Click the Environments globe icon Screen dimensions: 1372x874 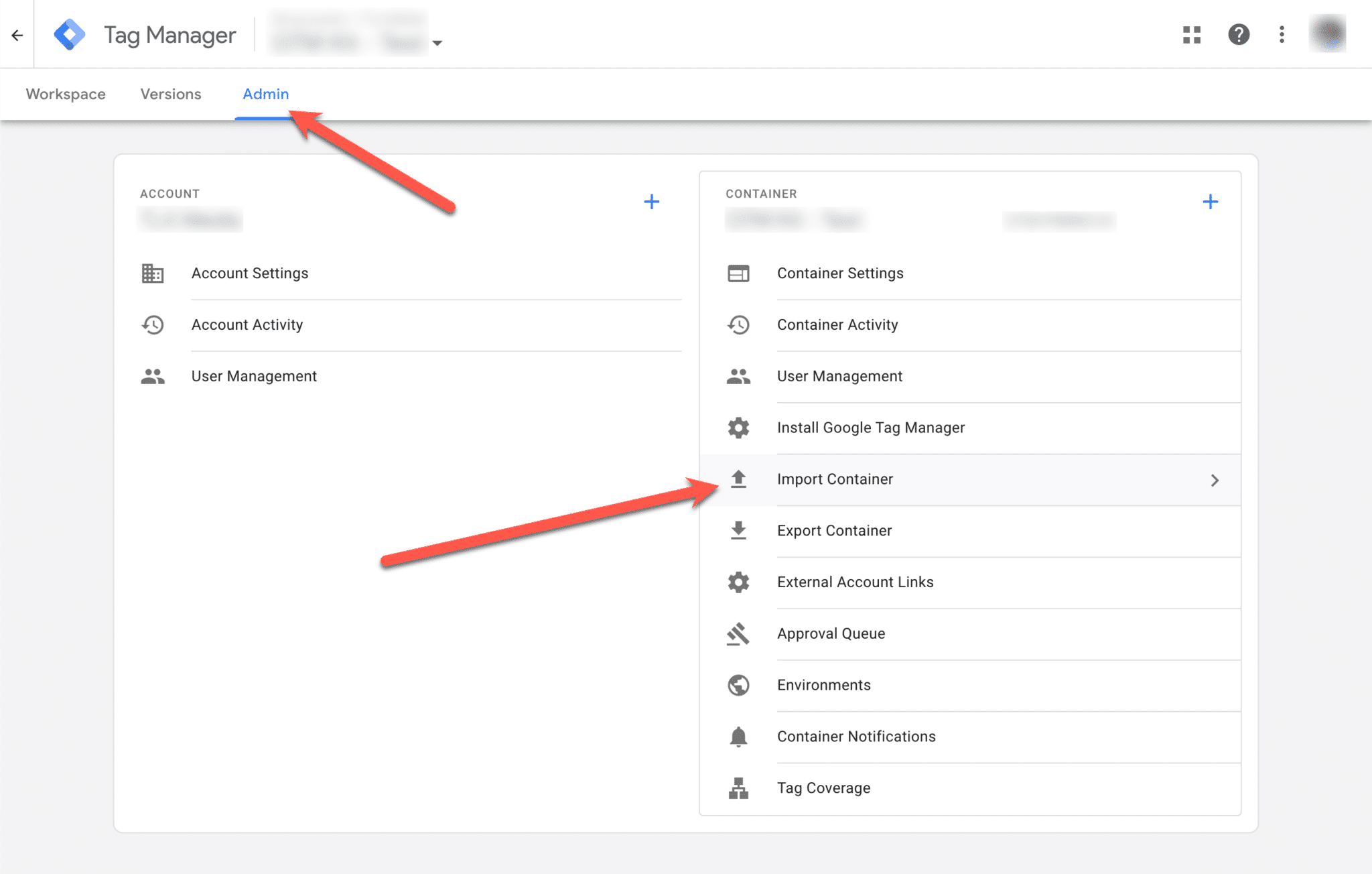738,685
